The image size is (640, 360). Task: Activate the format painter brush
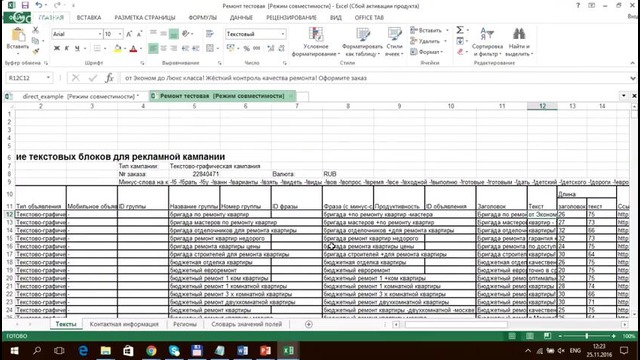click(36, 51)
